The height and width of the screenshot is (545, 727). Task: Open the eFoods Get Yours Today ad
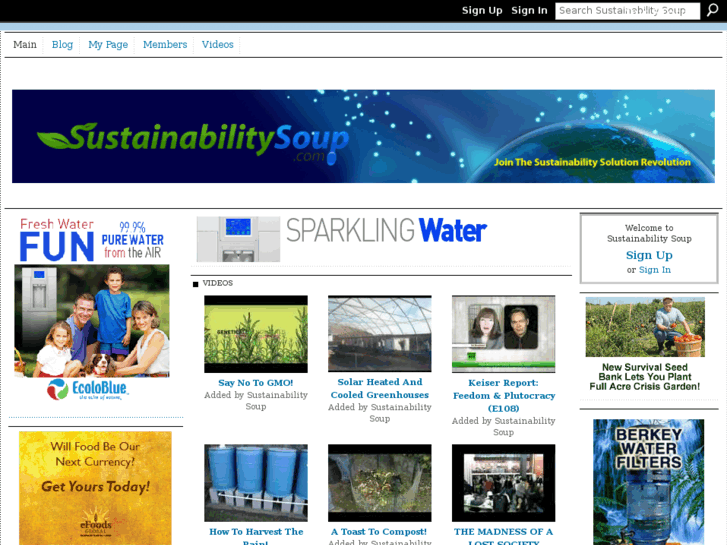(95, 488)
